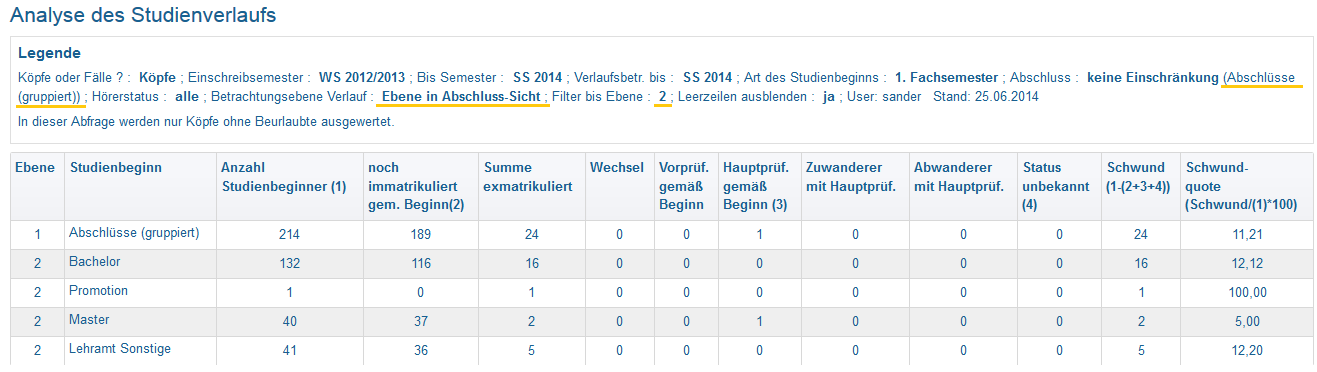Click the 'Ebene' column header
Viewport: 1317px width, 372px height.
[x=35, y=167]
